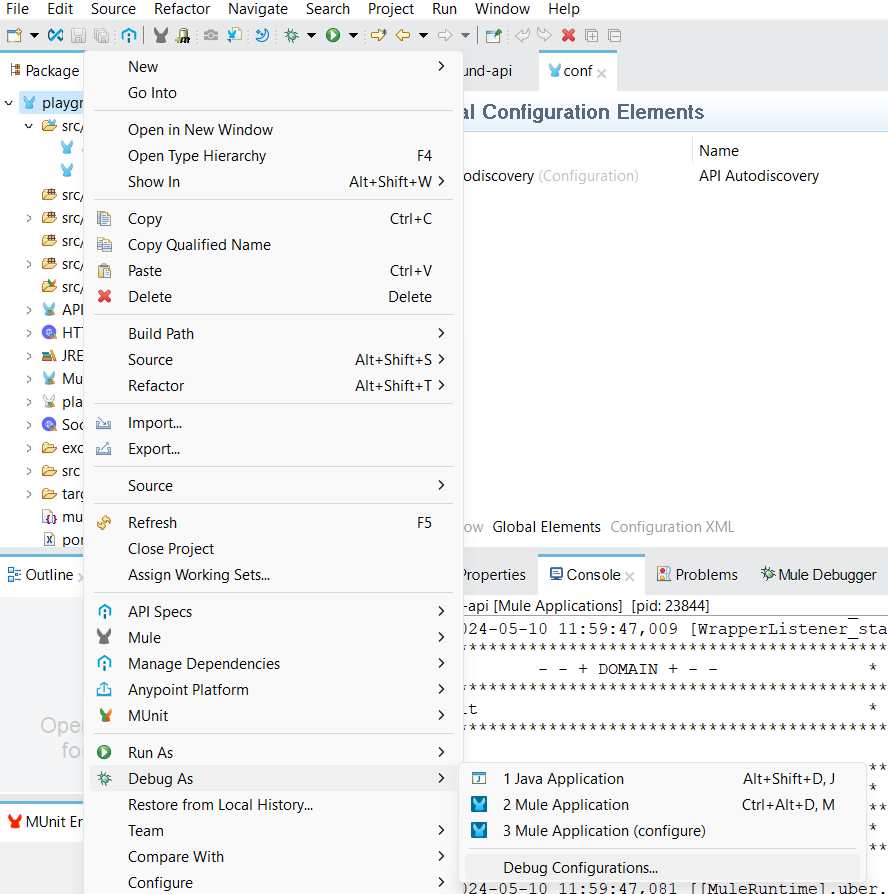This screenshot has height=894, width=888.
Task: Open the Run button dropdown arrow
Action: 353,36
